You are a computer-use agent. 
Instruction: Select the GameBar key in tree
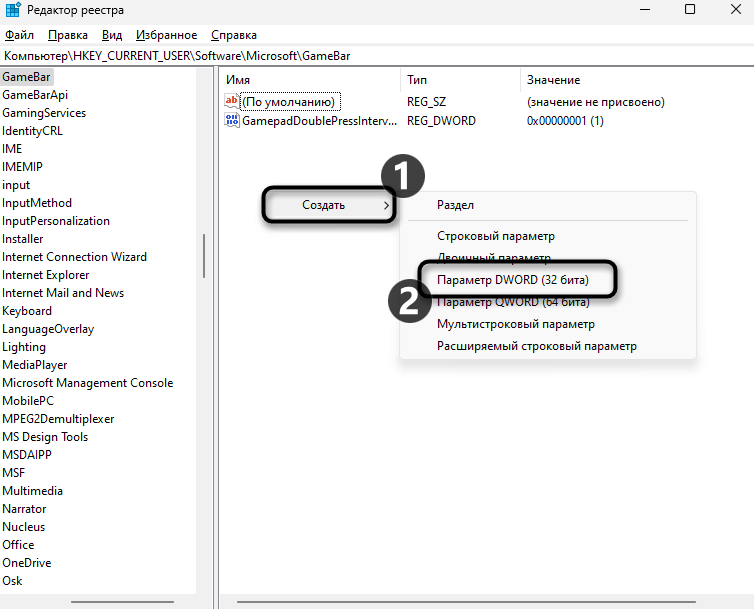pos(26,77)
